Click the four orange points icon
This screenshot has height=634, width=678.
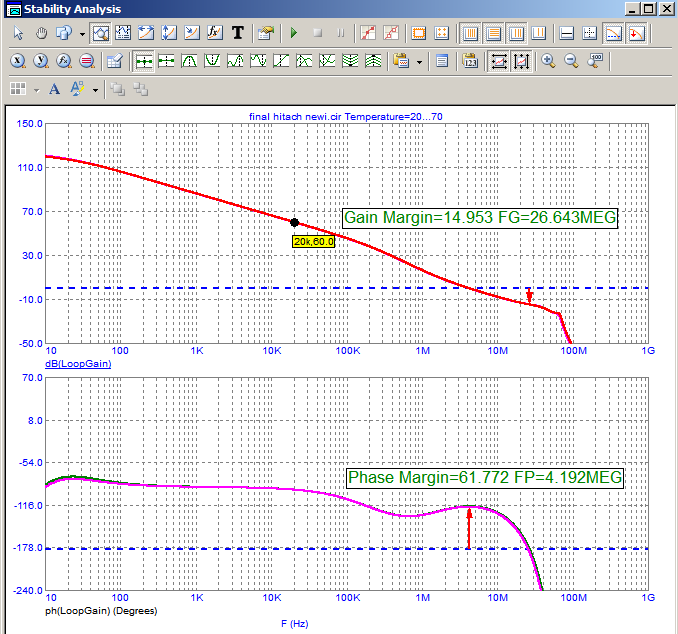tap(441, 33)
